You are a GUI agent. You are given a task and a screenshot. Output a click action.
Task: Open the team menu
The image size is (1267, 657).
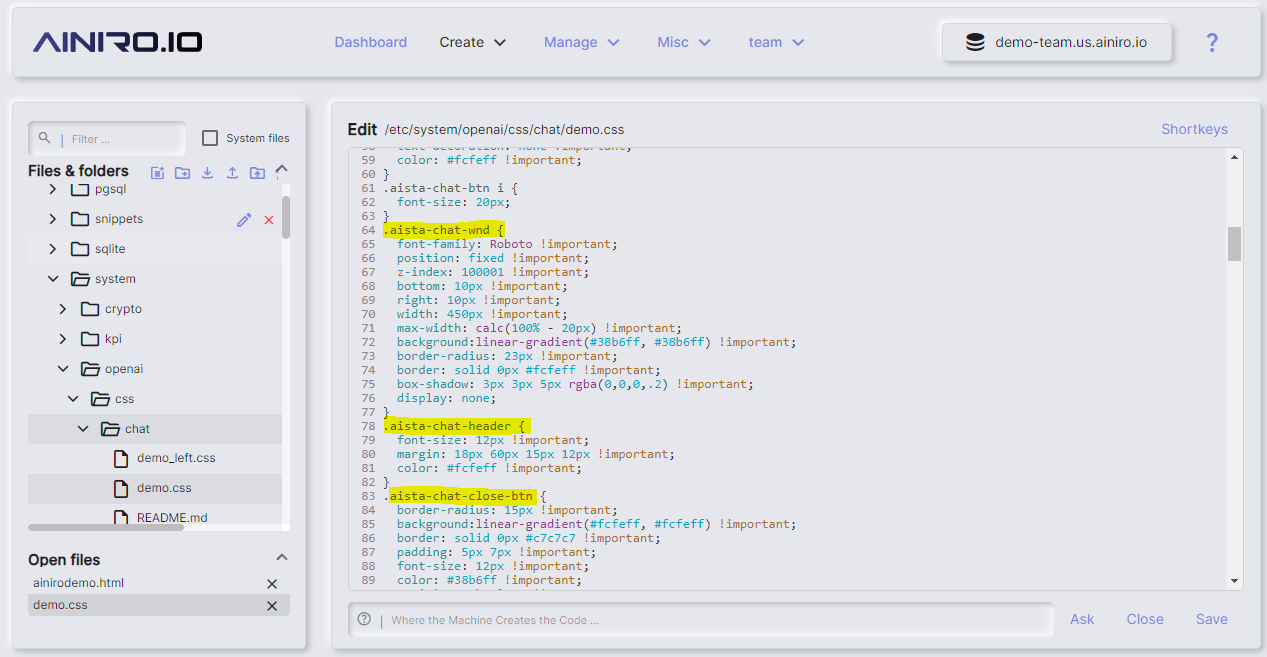click(776, 42)
